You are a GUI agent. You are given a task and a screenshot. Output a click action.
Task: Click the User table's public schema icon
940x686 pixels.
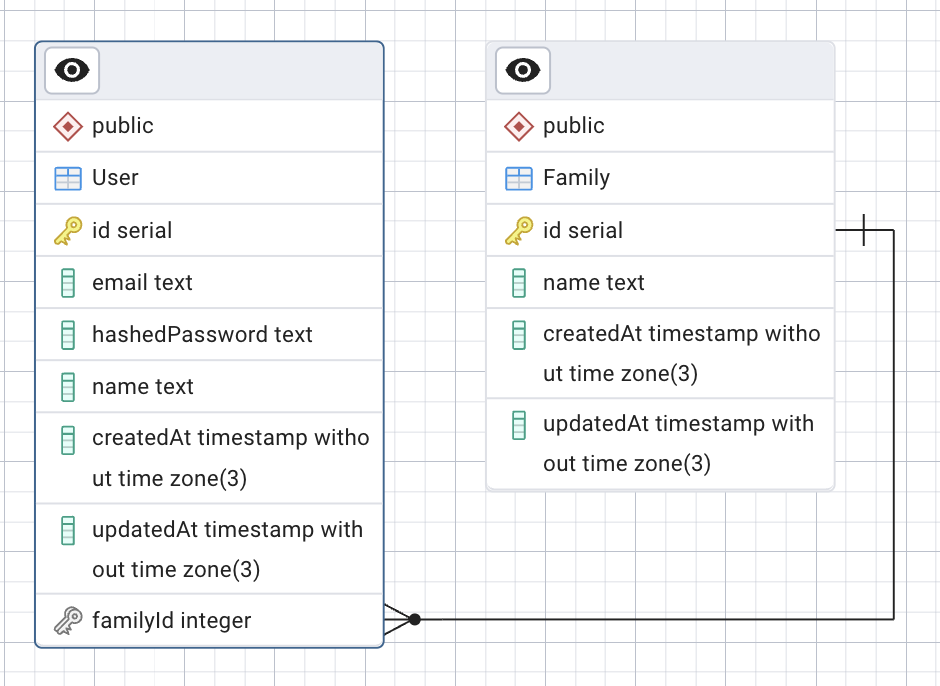(x=68, y=126)
